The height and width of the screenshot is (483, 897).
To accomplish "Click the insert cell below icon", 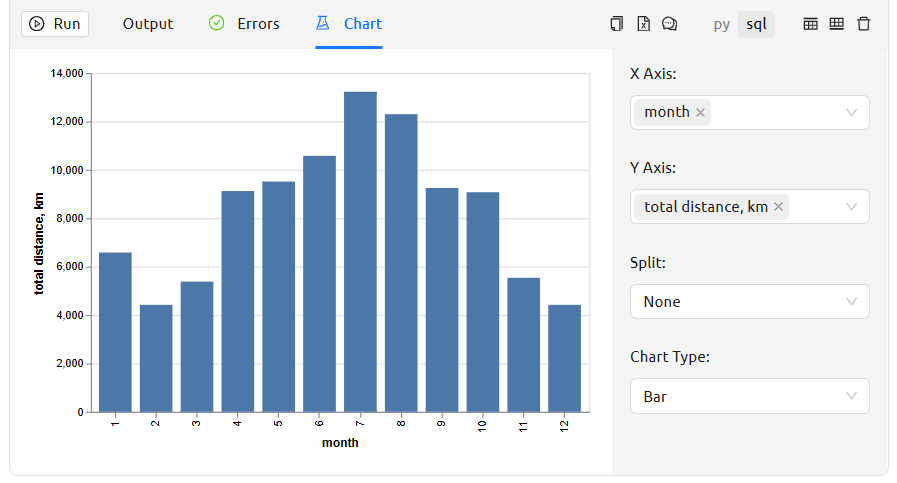I will (x=837, y=24).
